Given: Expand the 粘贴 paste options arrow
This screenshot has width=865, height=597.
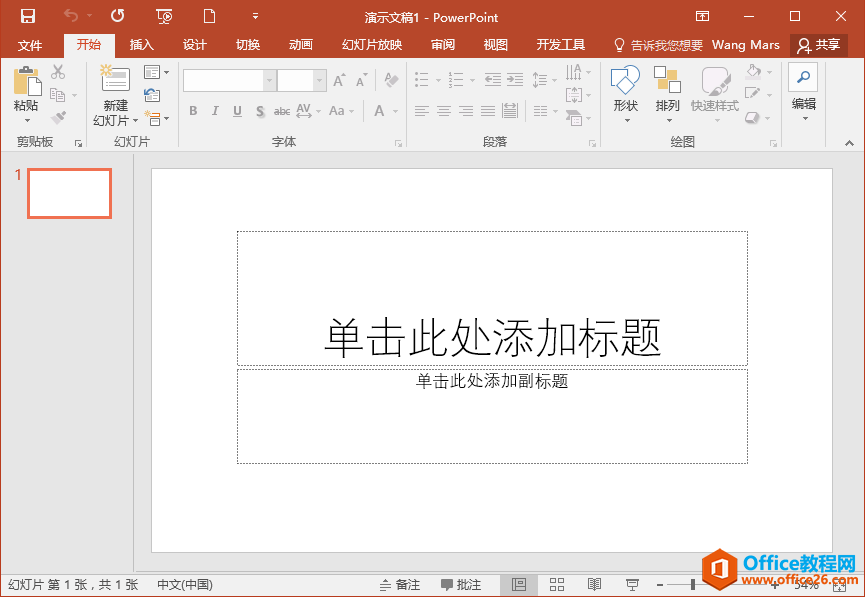Looking at the screenshot, I should point(26,120).
